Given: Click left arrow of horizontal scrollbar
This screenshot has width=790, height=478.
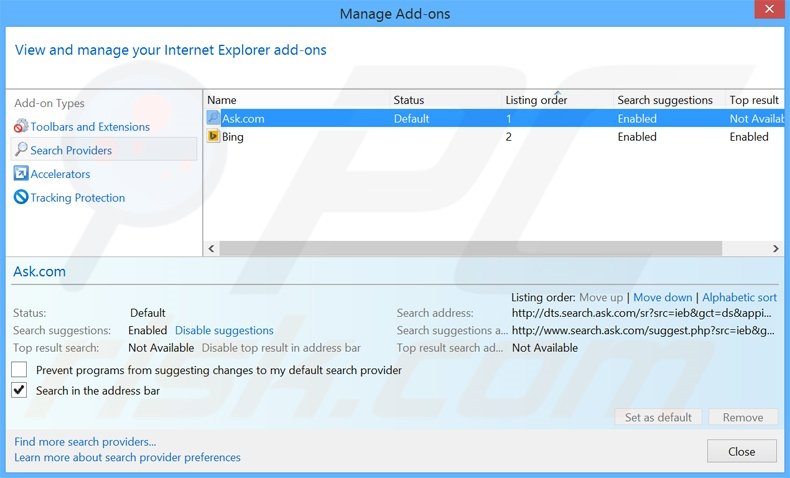Looking at the screenshot, I should coord(211,248).
